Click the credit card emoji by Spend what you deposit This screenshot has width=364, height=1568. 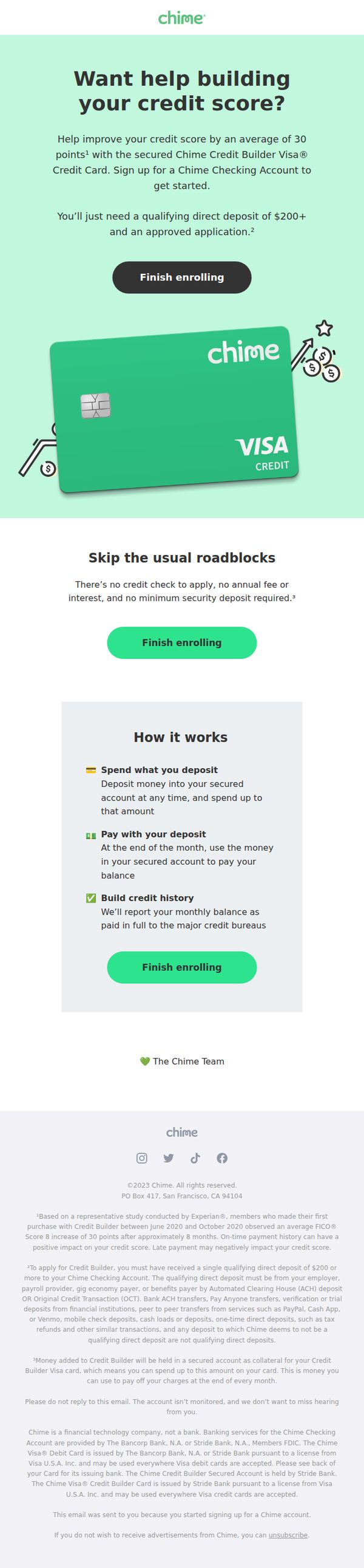click(x=91, y=770)
